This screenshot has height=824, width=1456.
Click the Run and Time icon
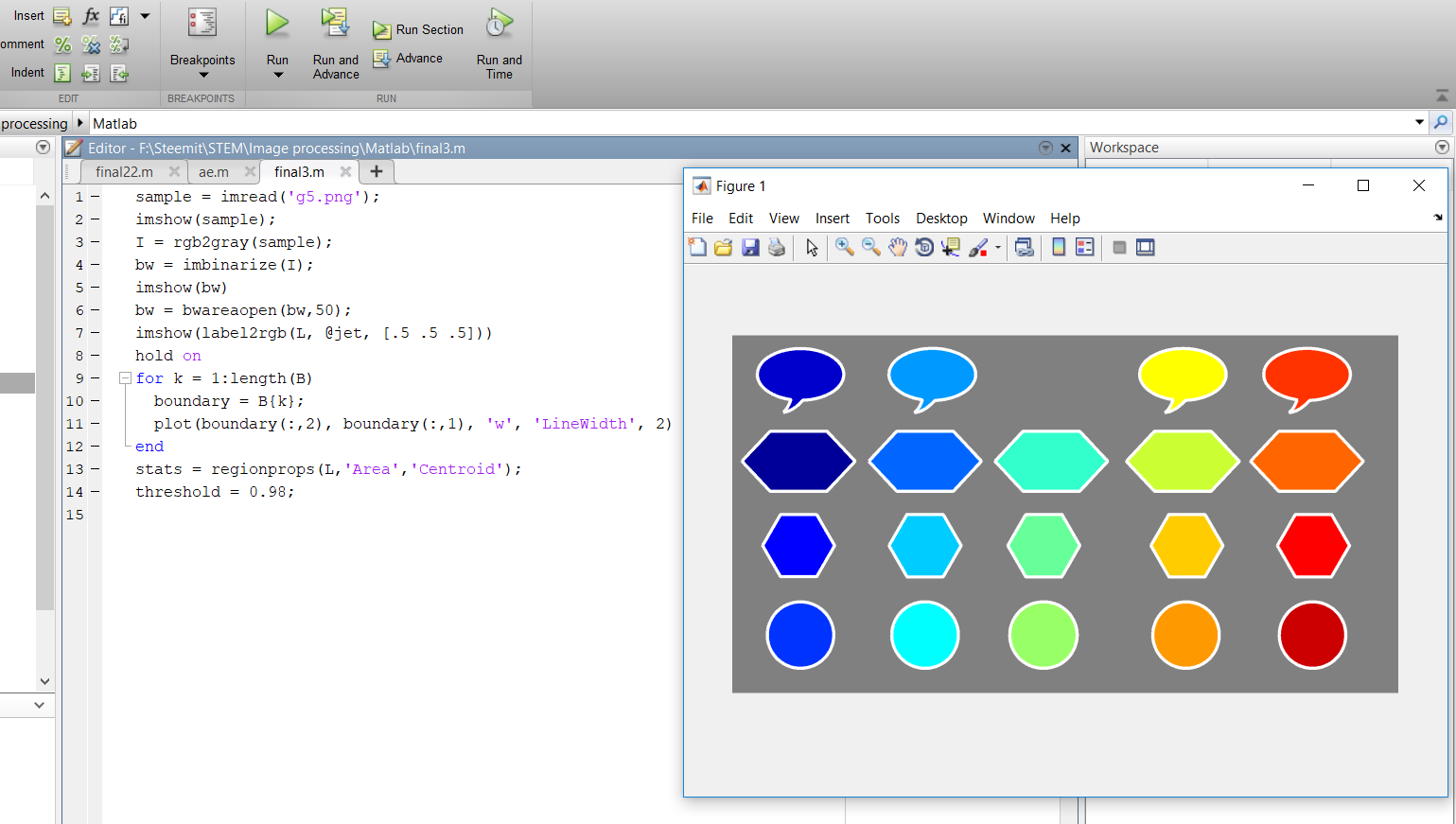(x=499, y=24)
